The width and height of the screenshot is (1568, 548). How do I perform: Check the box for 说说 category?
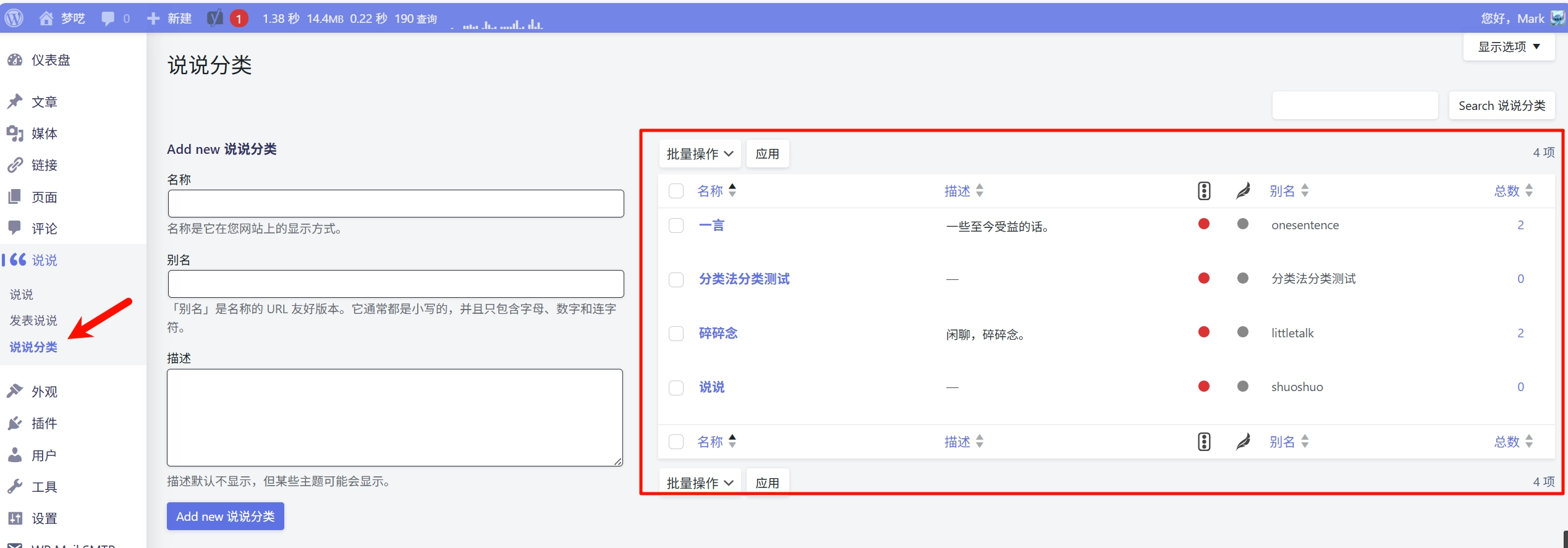click(x=676, y=388)
